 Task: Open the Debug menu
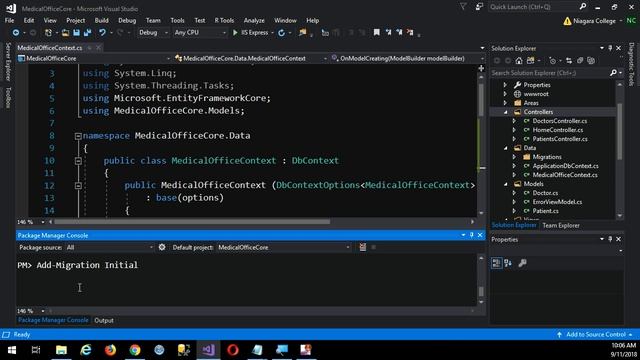(127, 20)
